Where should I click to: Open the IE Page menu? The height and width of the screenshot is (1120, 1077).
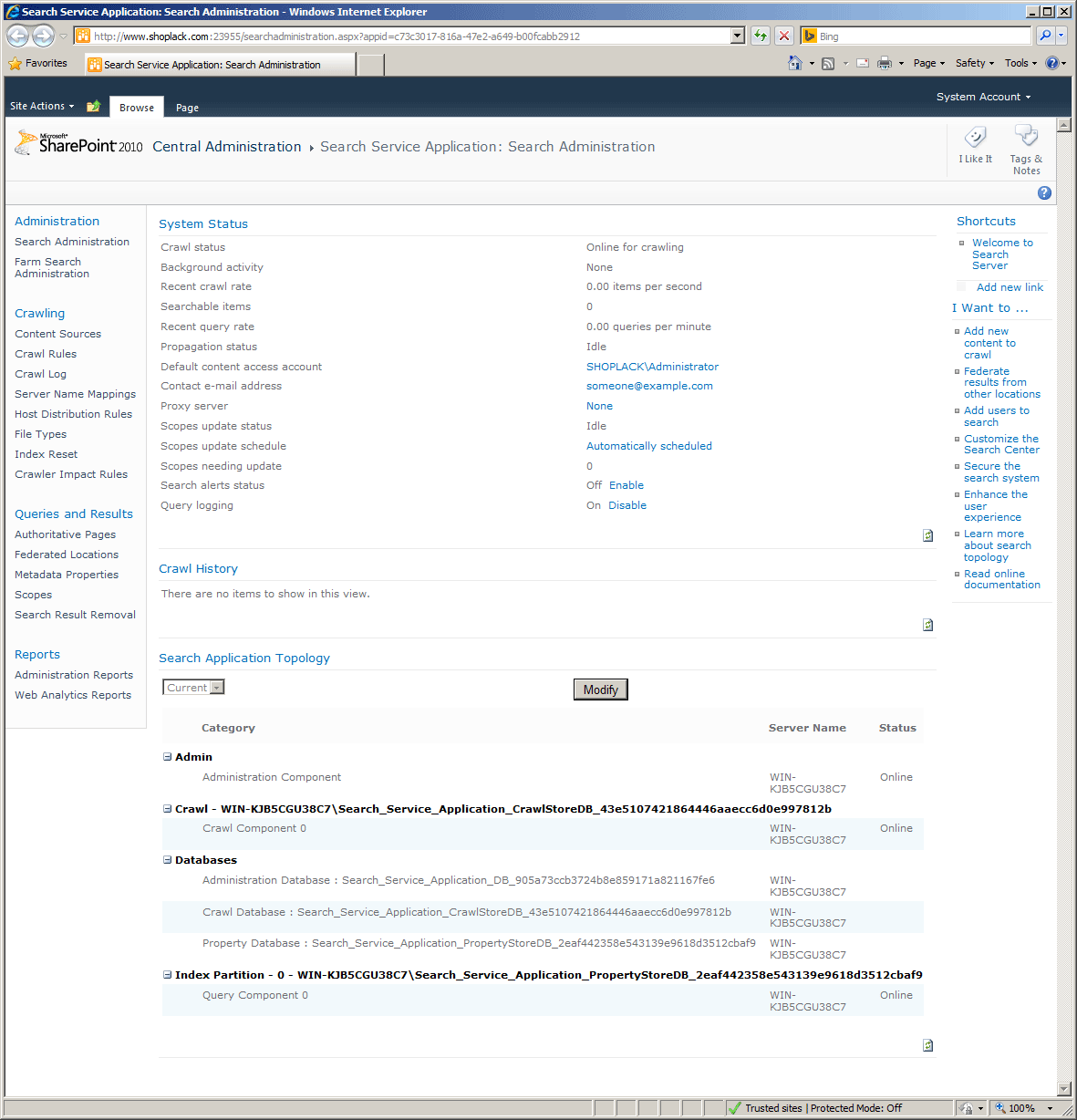tap(929, 63)
